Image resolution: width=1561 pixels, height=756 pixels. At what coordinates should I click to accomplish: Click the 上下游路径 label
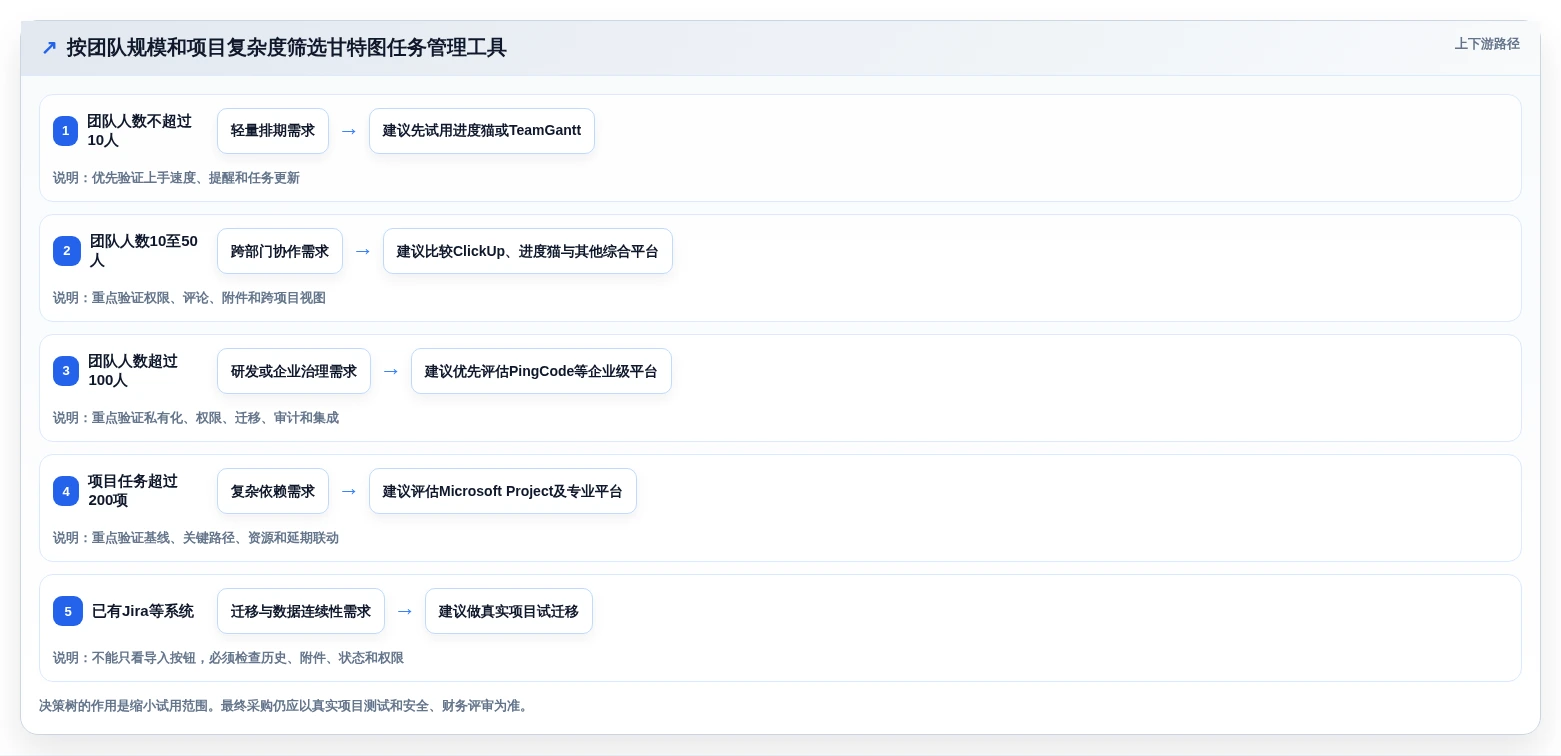click(1487, 44)
